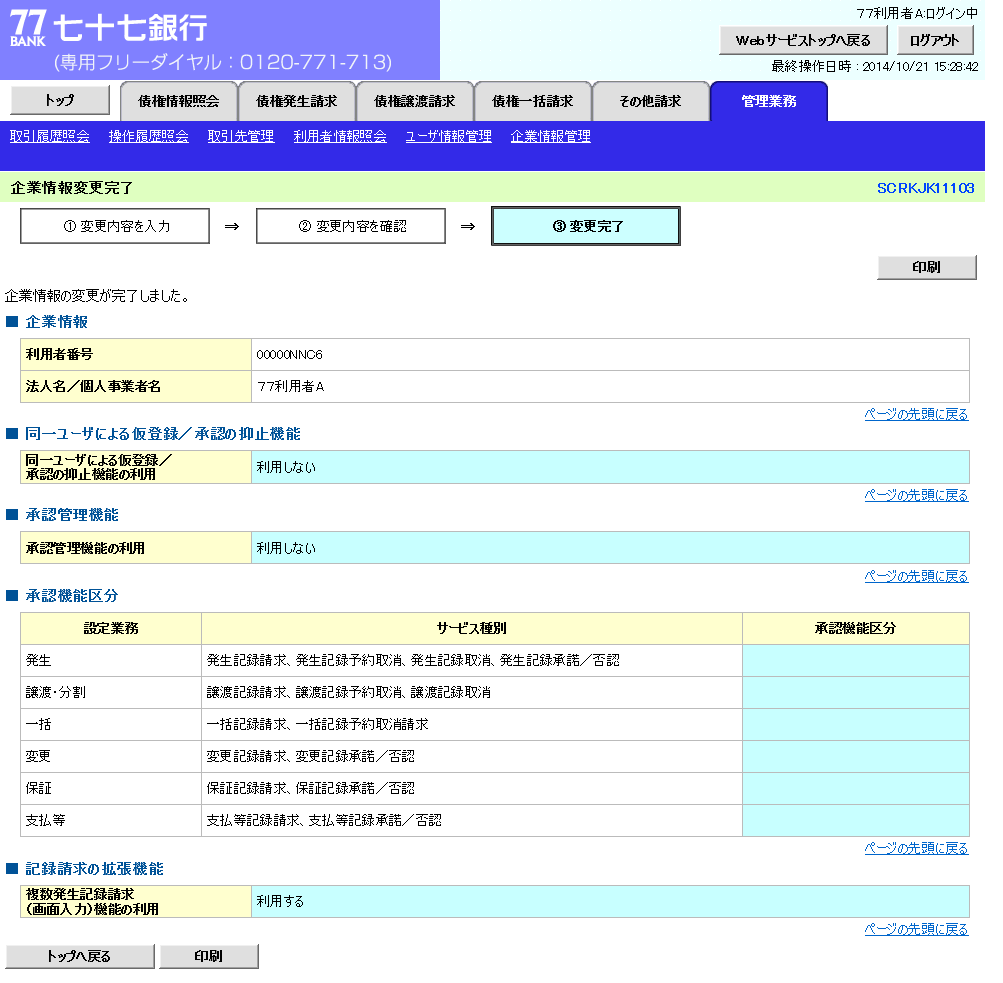This screenshot has height=983, width=1003.
Task: Open the トップ navigation button
Action: [x=60, y=100]
